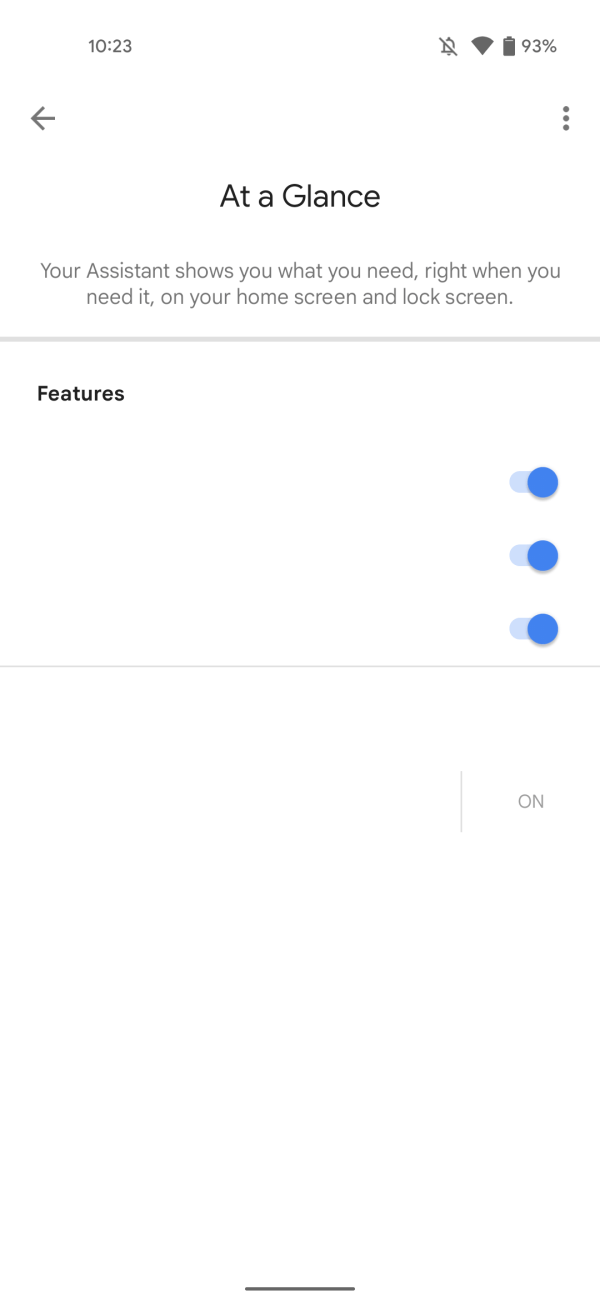Tap the vertical divider beside ON
This screenshot has width=600, height=1300.
[x=461, y=801]
